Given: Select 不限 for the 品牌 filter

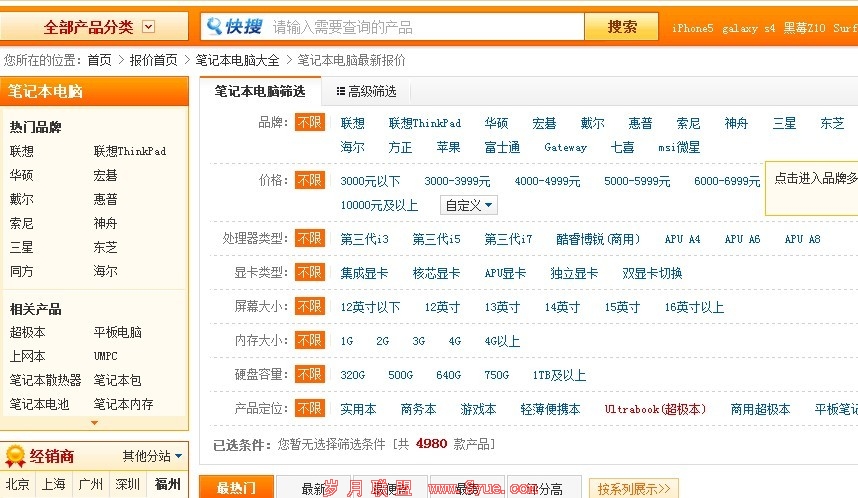Looking at the screenshot, I should point(309,122).
